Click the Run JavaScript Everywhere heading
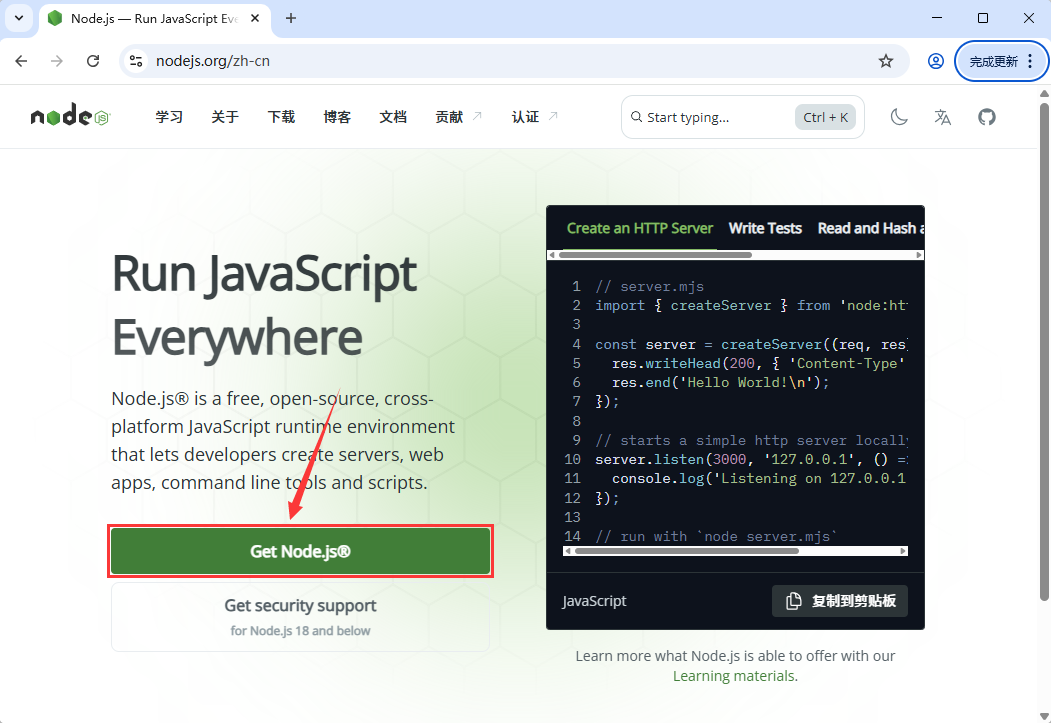 (x=264, y=305)
